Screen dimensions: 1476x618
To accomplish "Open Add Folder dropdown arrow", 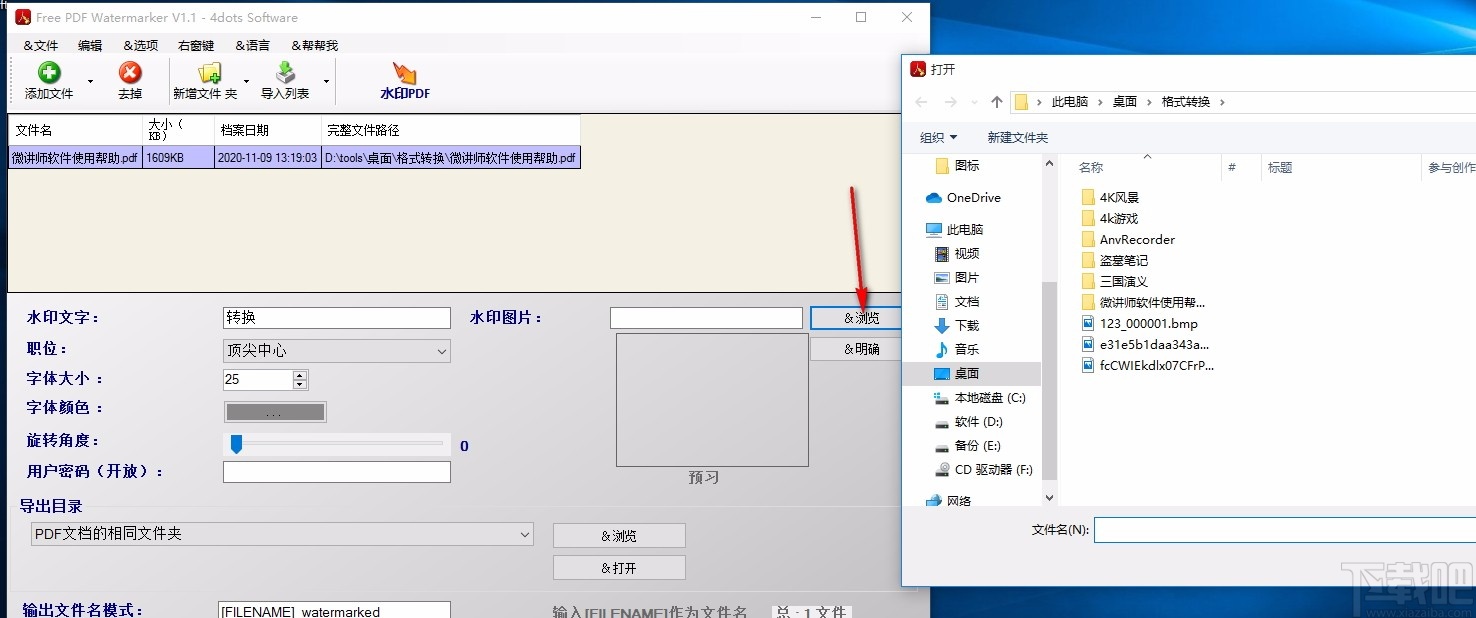I will (246, 82).
